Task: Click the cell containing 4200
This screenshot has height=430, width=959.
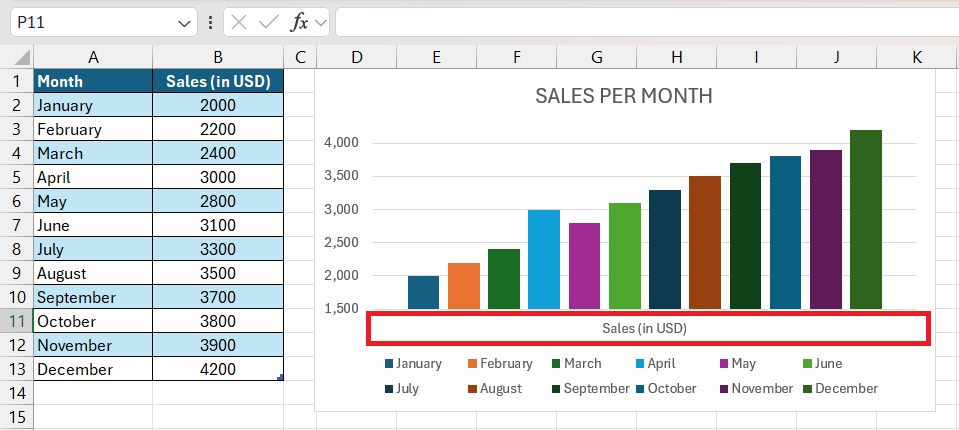Action: tap(218, 369)
